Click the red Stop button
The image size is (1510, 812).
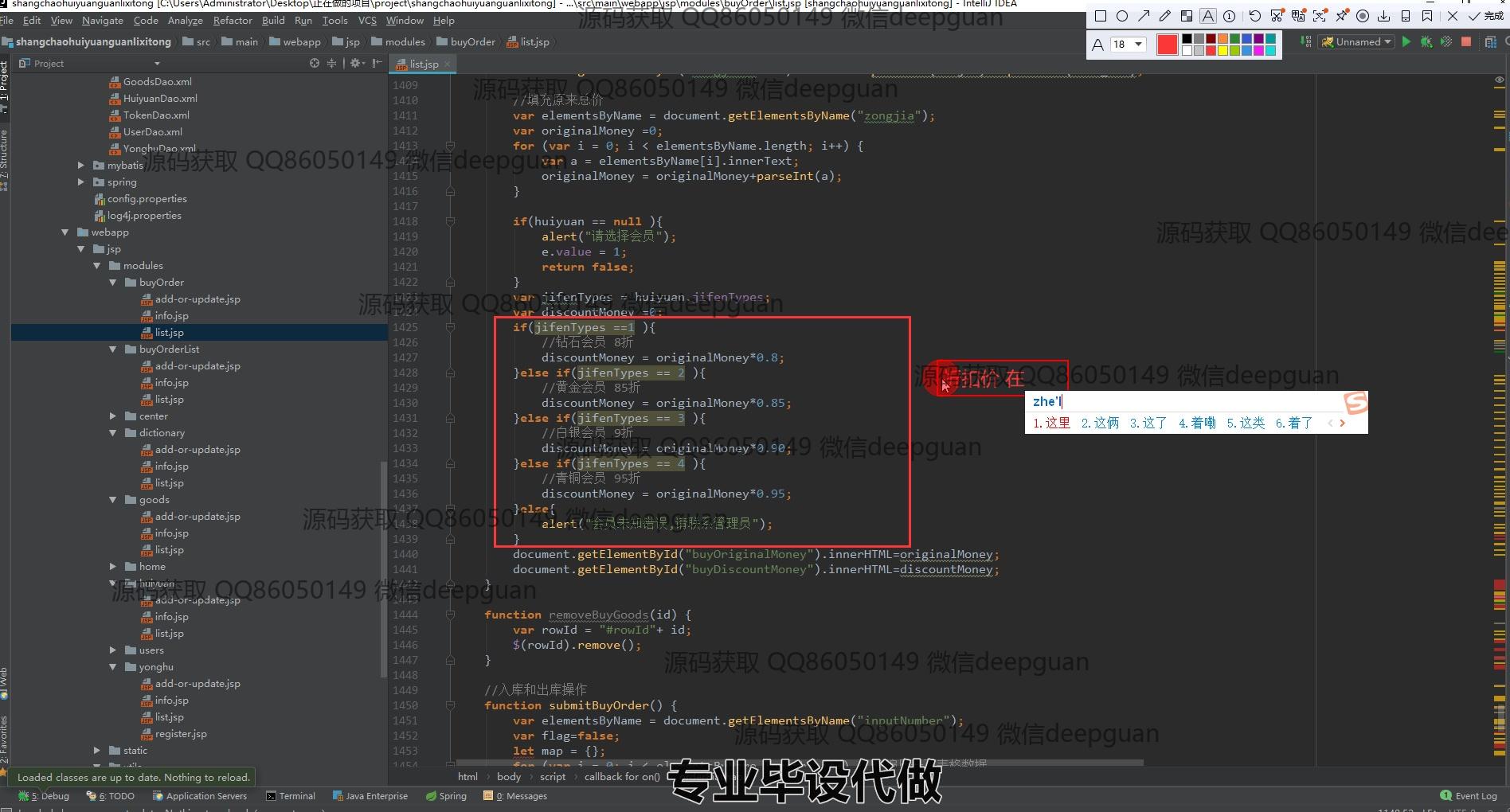coord(1466,42)
